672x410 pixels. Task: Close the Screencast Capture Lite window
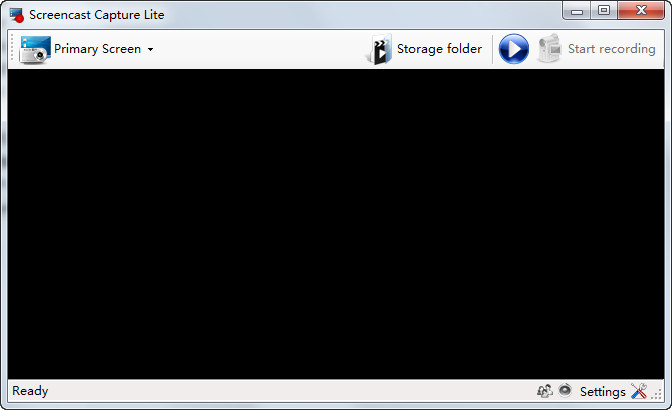[641, 10]
